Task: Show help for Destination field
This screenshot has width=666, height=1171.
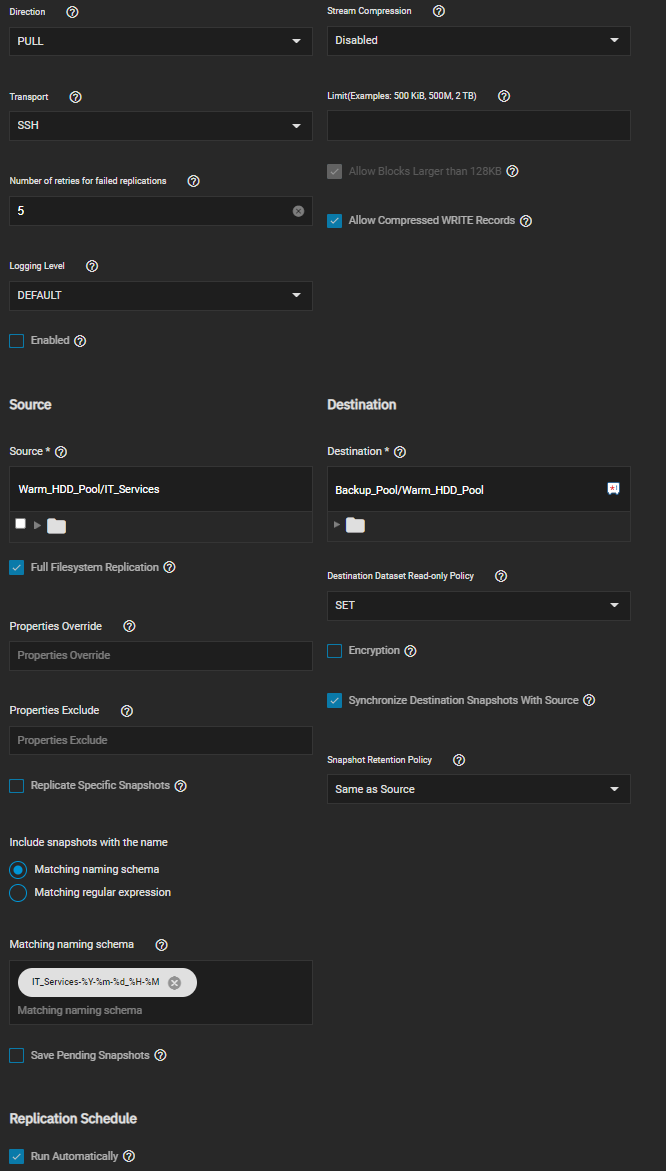Action: 399,452
